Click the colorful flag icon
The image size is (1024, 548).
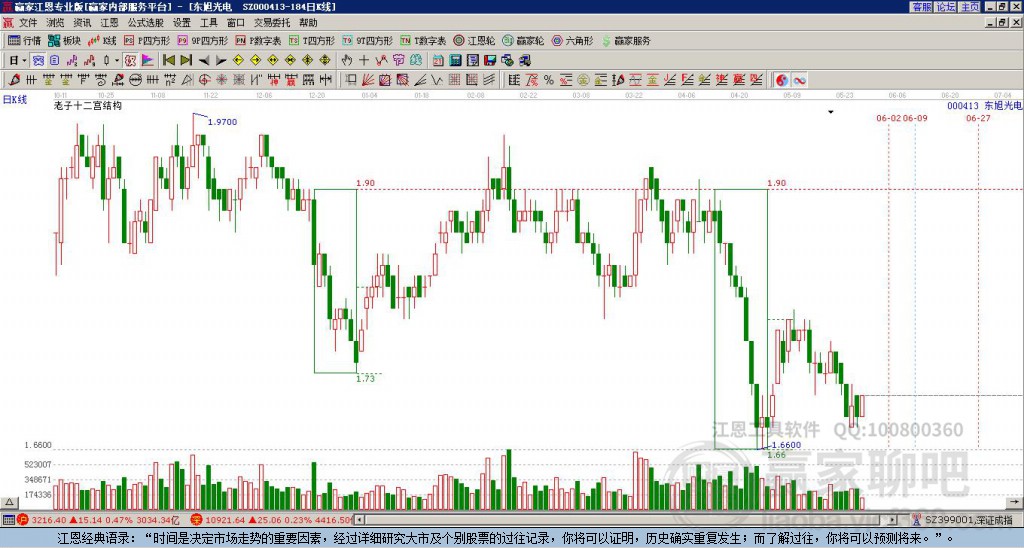coord(148,61)
